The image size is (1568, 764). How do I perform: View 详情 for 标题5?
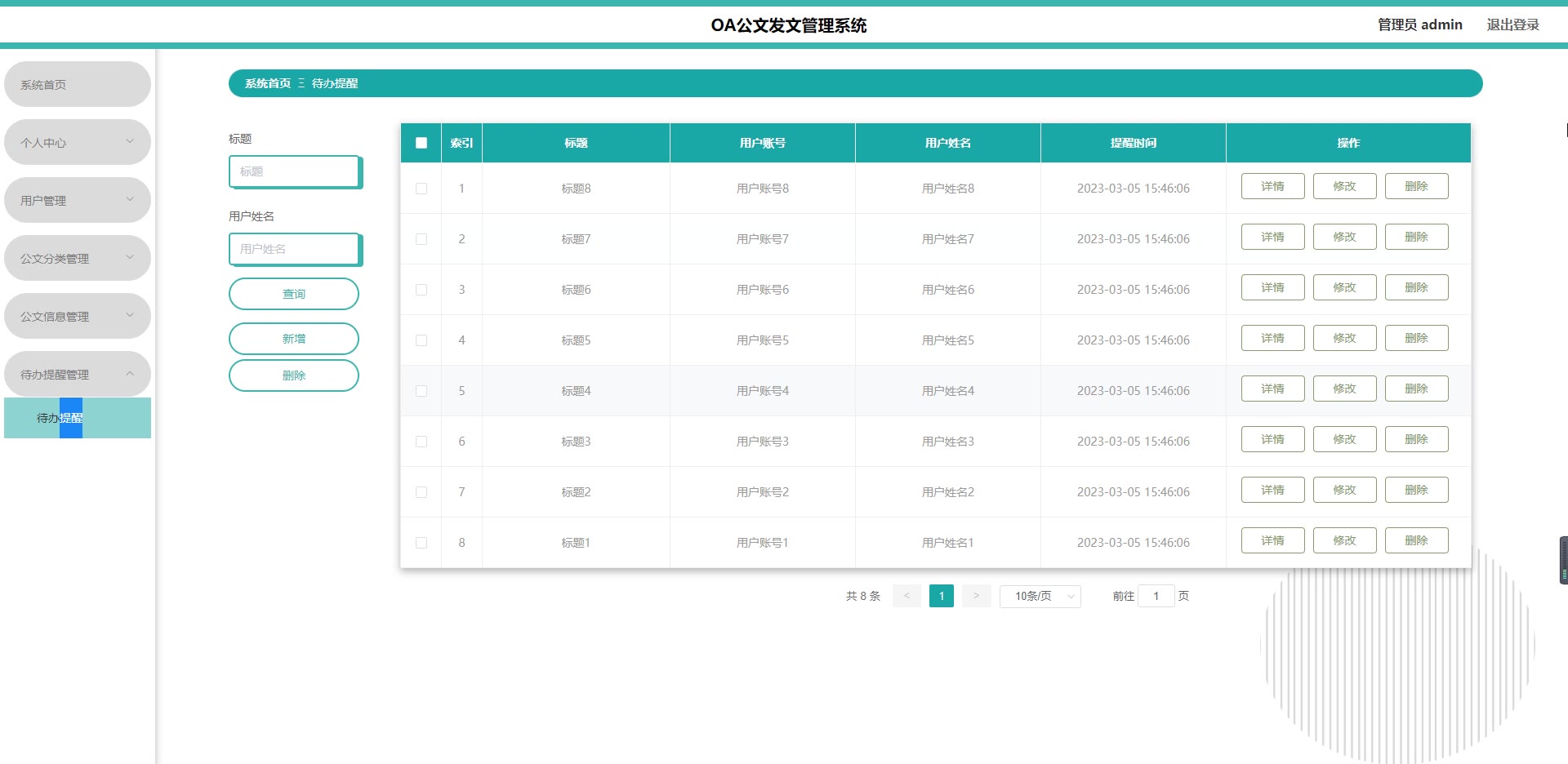pyautogui.click(x=1272, y=338)
